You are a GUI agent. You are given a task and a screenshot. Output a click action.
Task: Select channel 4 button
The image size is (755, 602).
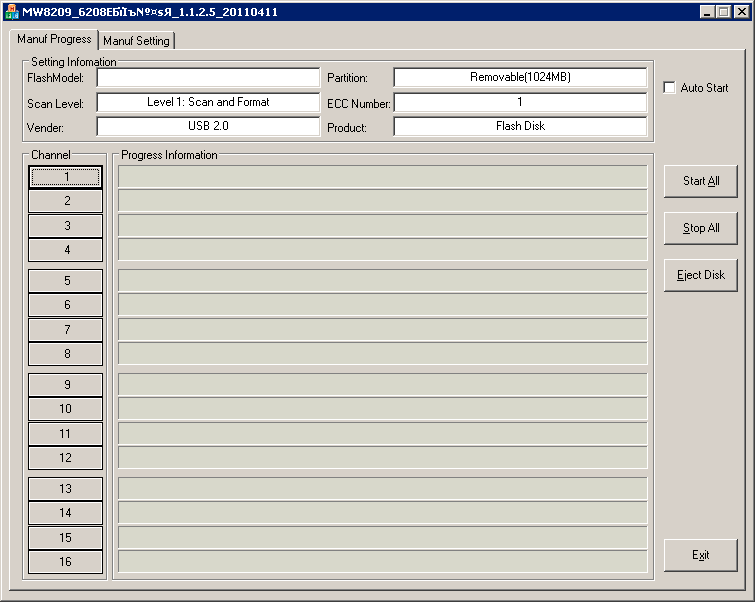click(x=65, y=250)
